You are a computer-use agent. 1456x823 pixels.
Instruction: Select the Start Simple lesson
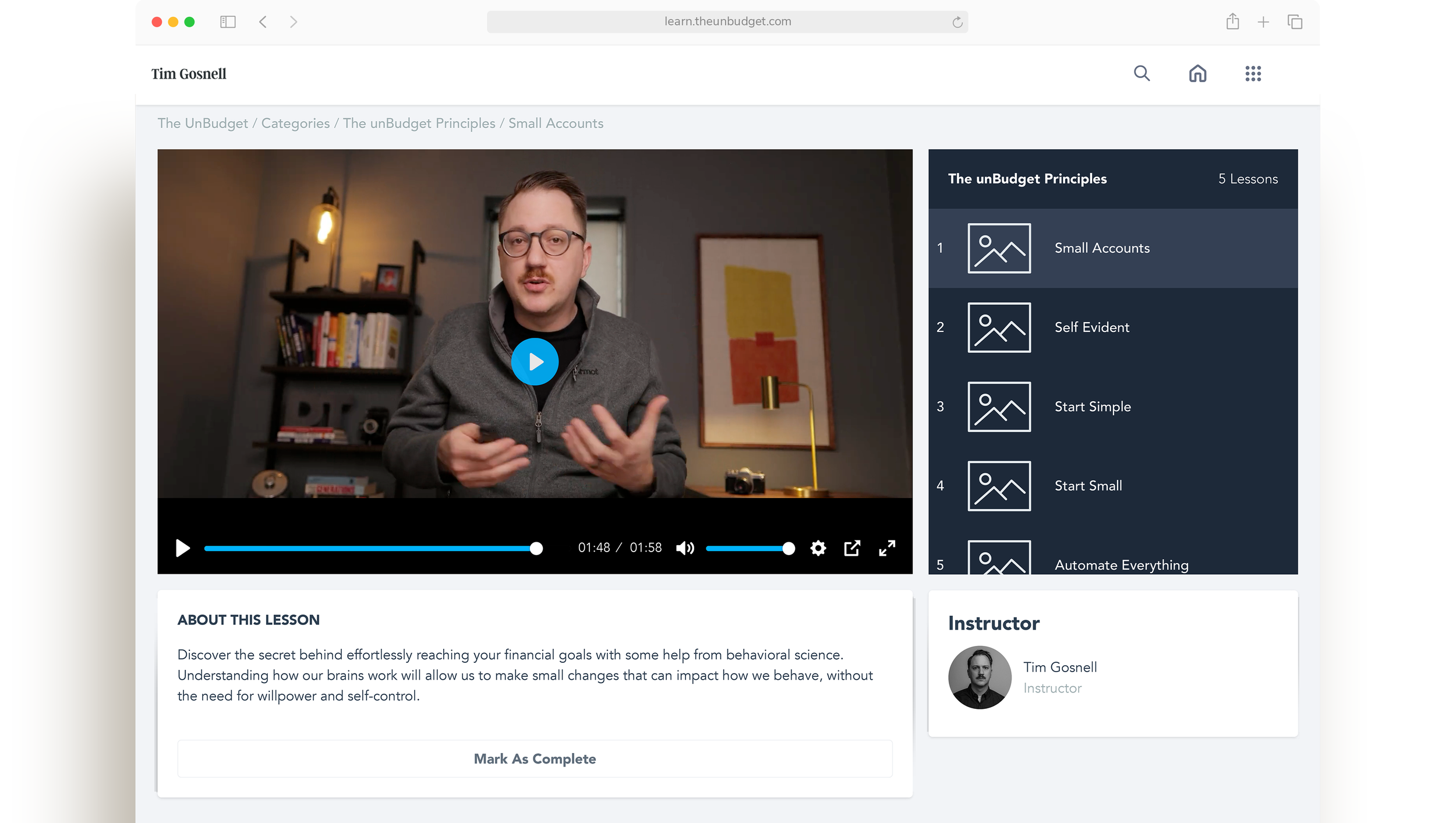point(1093,407)
